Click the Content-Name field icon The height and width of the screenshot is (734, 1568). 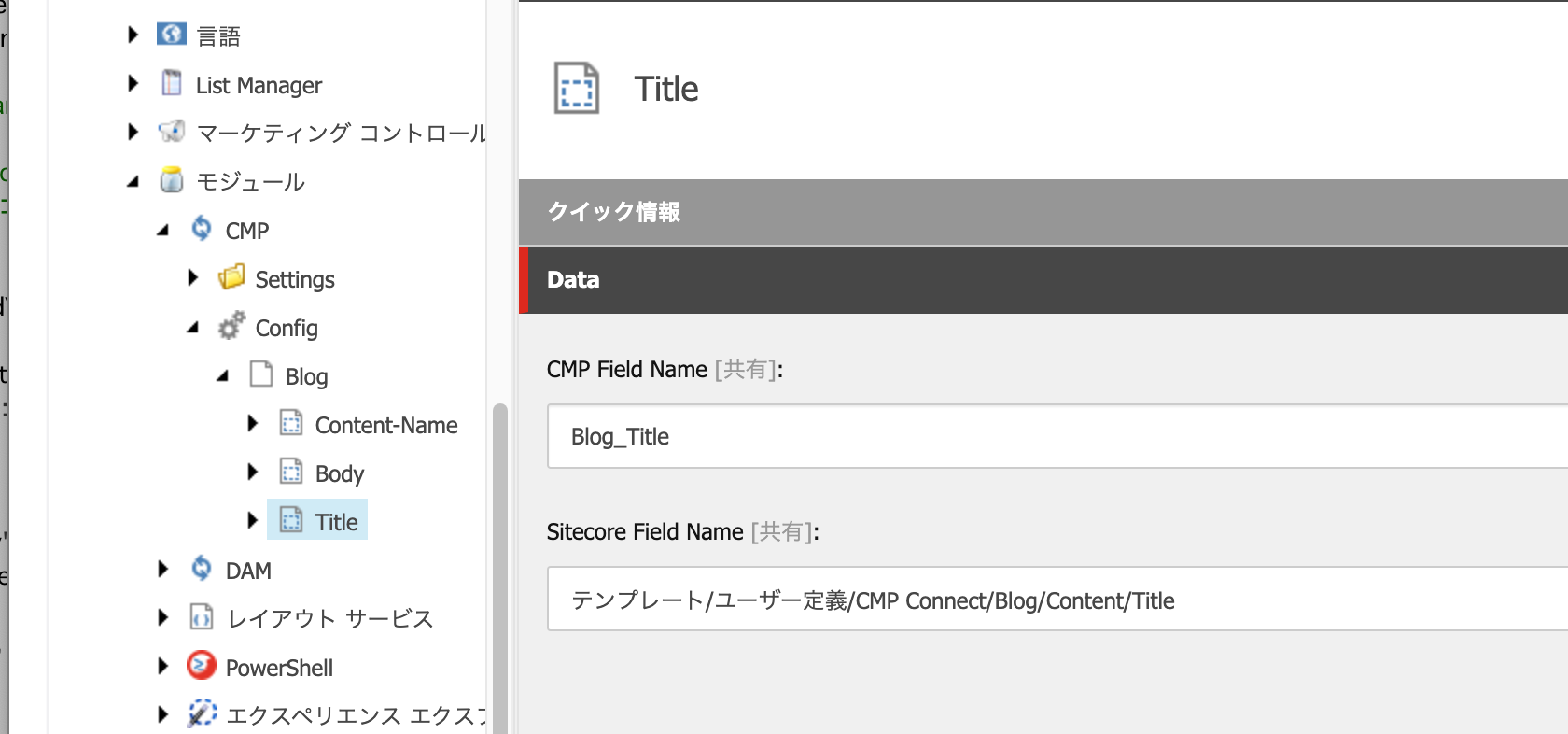(x=291, y=423)
